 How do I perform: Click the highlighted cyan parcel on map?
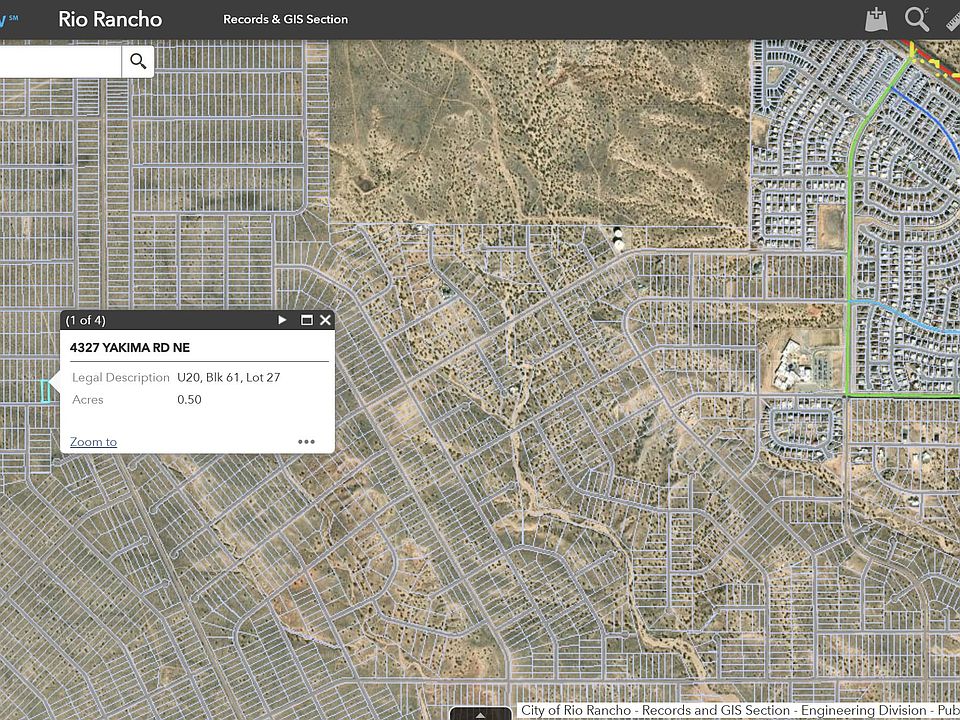tap(45, 390)
